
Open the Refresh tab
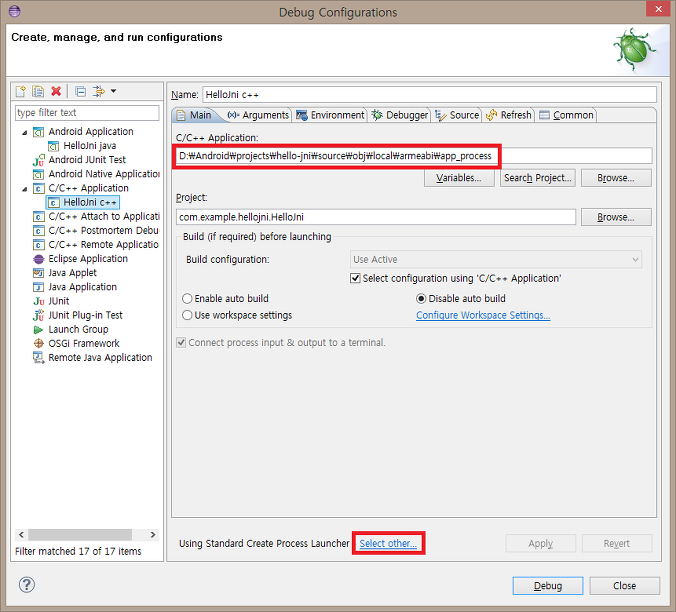click(x=509, y=115)
